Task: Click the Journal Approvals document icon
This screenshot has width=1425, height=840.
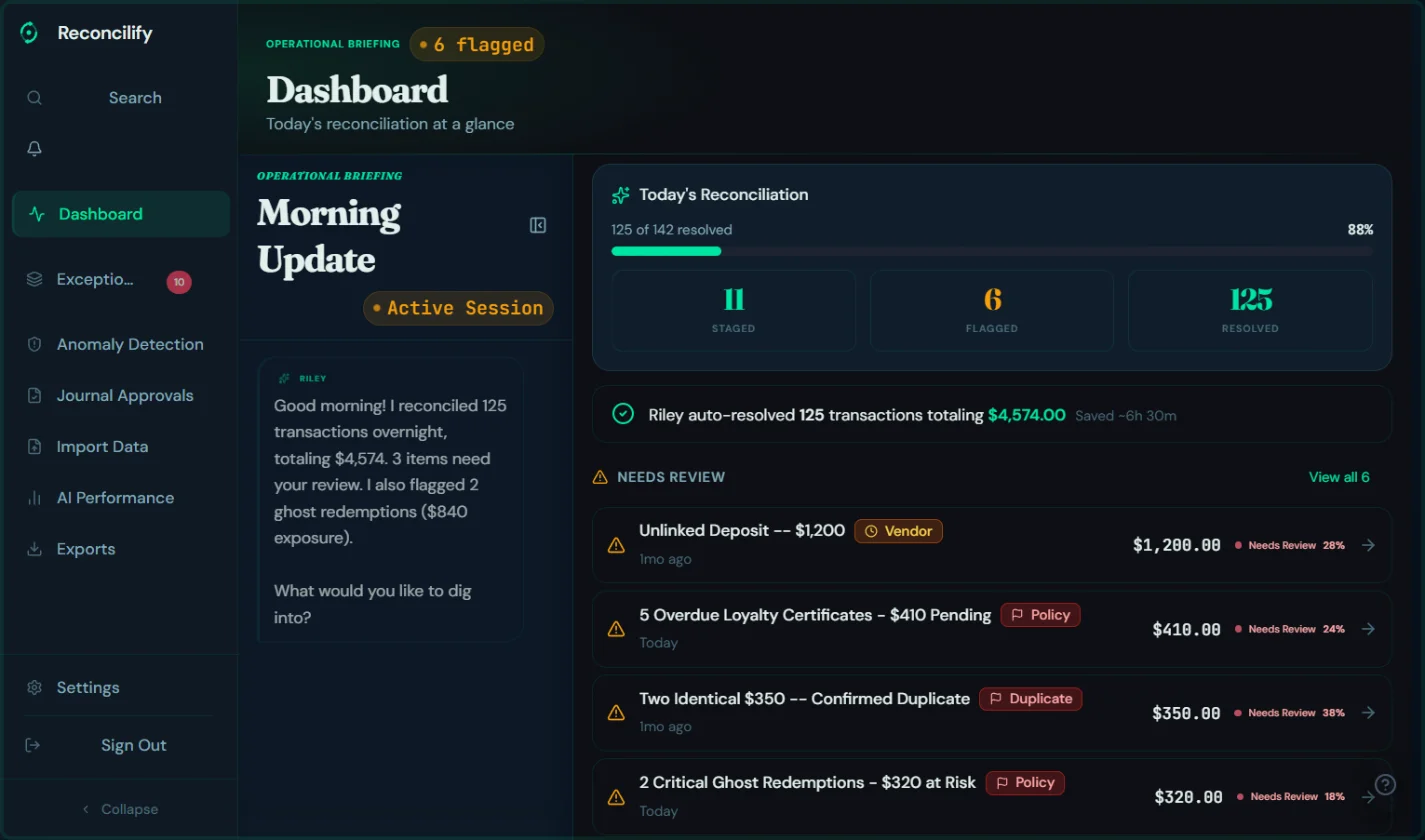Action: click(34, 395)
